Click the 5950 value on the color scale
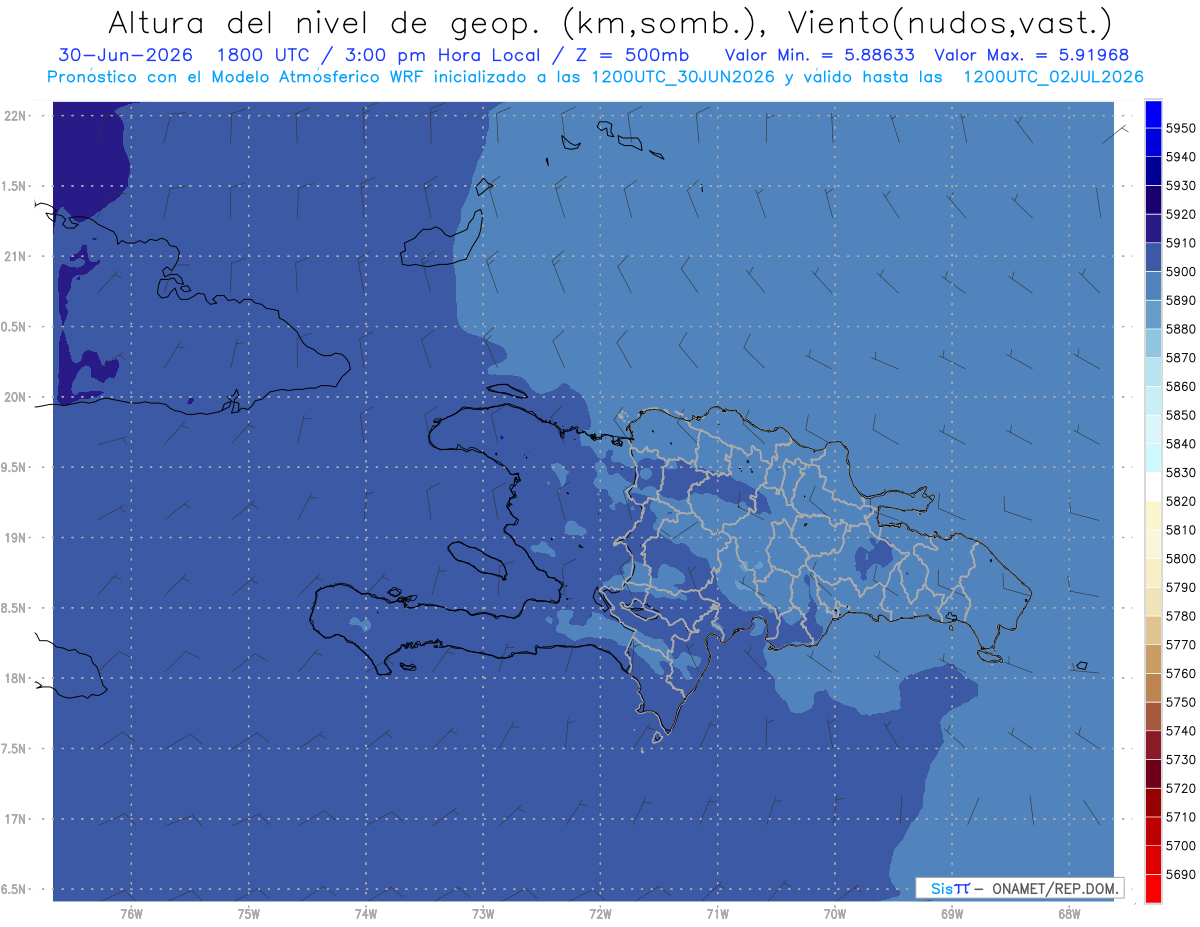Image resolution: width=1200 pixels, height=927 pixels. [x=1181, y=128]
